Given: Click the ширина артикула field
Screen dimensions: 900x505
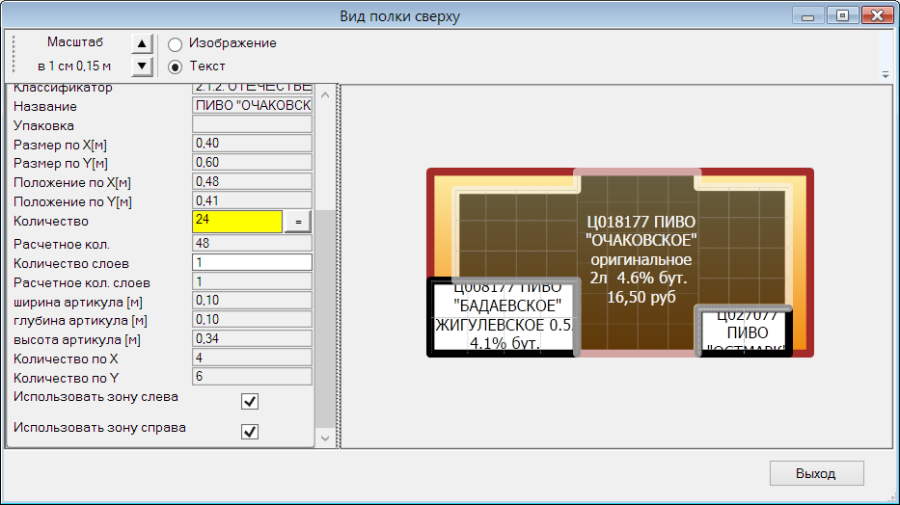Looking at the screenshot, I should pyautogui.click(x=252, y=300).
